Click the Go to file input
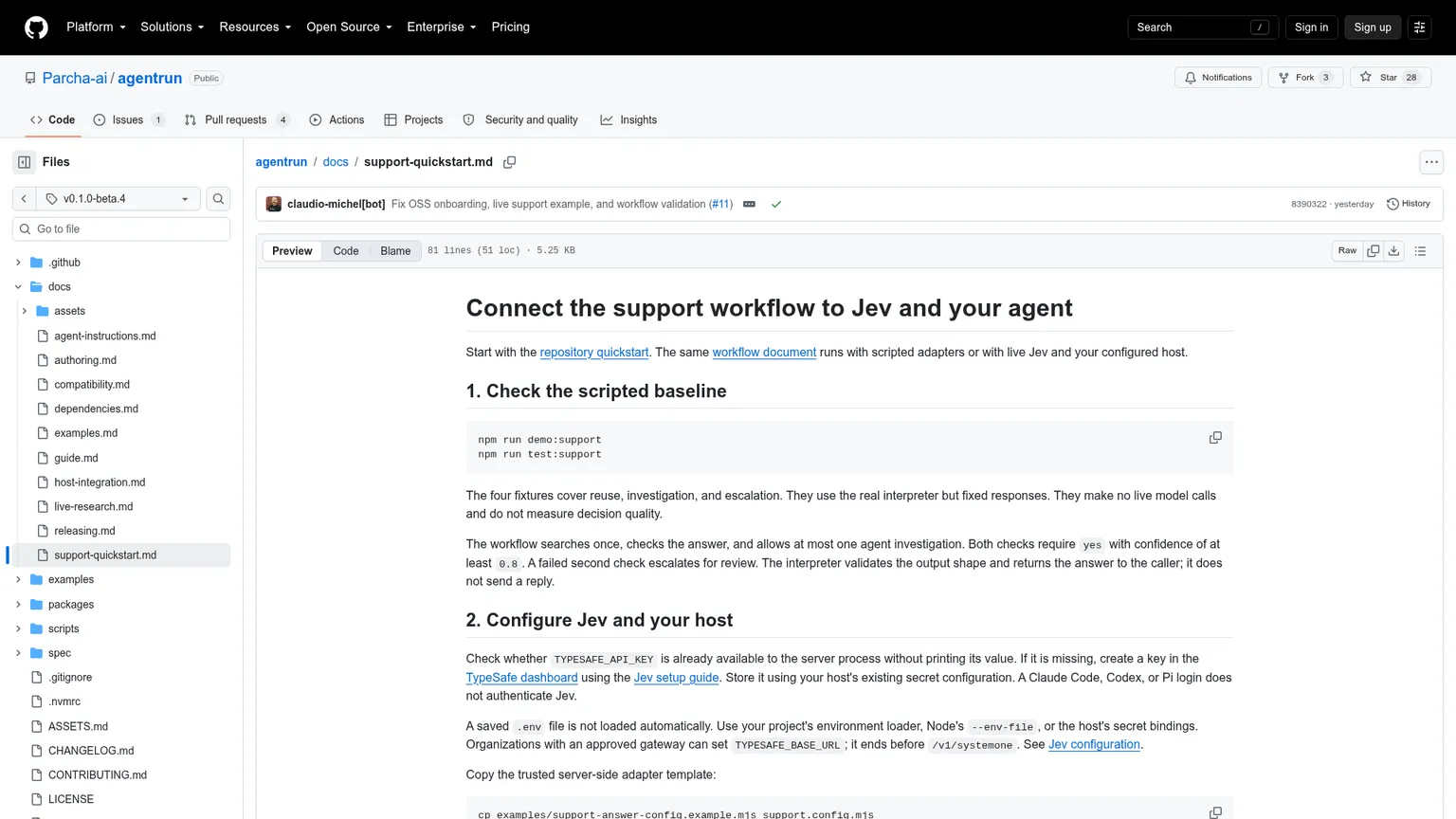Image resolution: width=1456 pixels, height=819 pixels. tap(121, 229)
